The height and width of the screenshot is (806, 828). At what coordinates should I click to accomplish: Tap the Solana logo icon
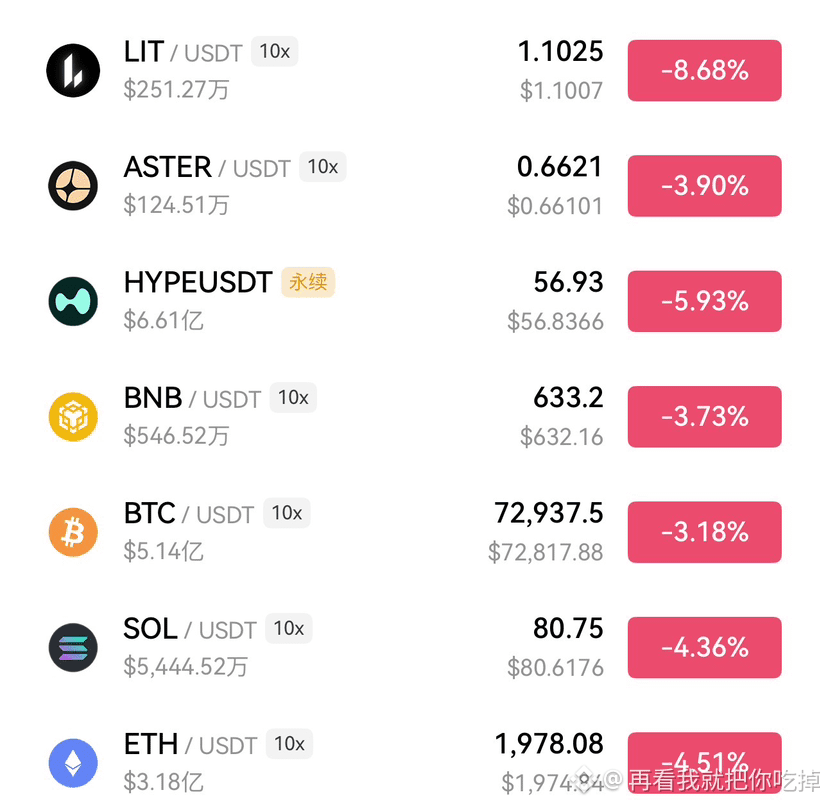coord(73,648)
